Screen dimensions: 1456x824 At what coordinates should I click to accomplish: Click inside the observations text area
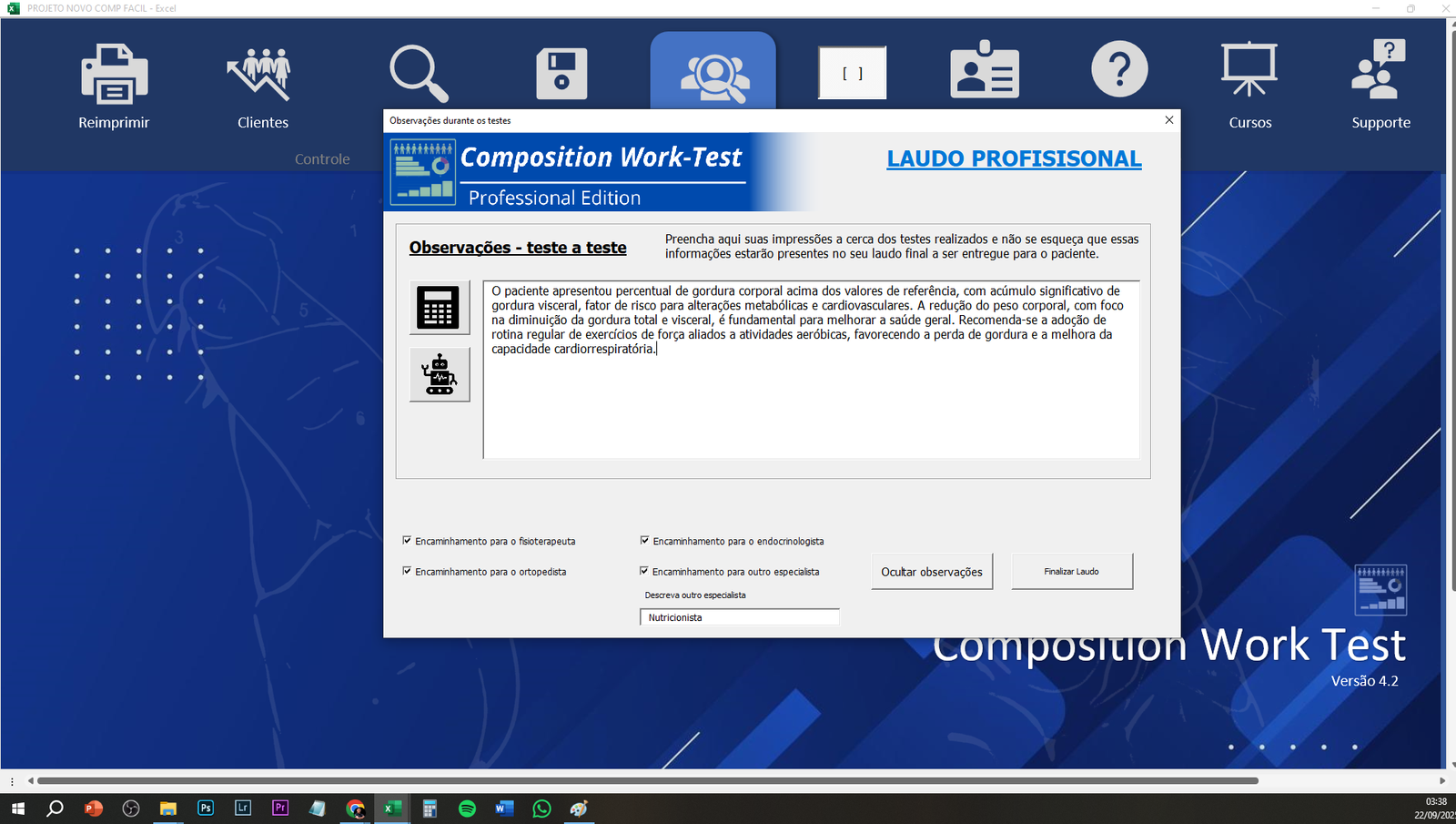(810, 401)
